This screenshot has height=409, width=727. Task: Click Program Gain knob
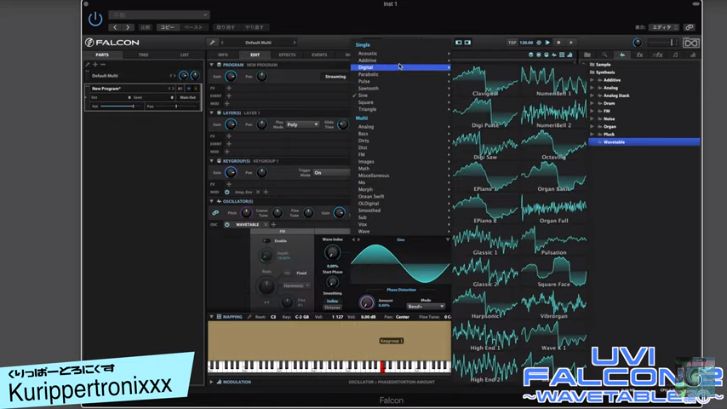tap(230, 77)
